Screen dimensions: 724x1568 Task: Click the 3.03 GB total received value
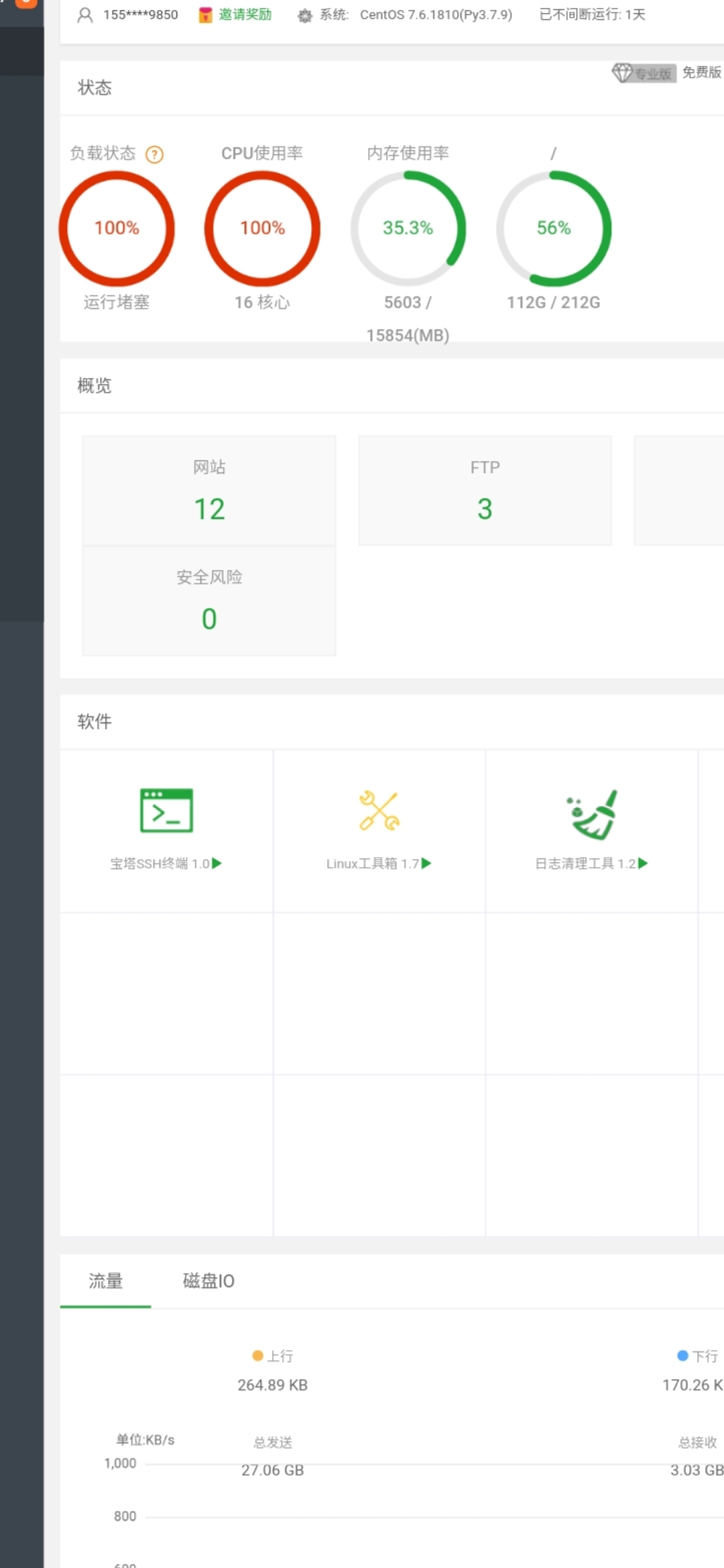tap(697, 1470)
